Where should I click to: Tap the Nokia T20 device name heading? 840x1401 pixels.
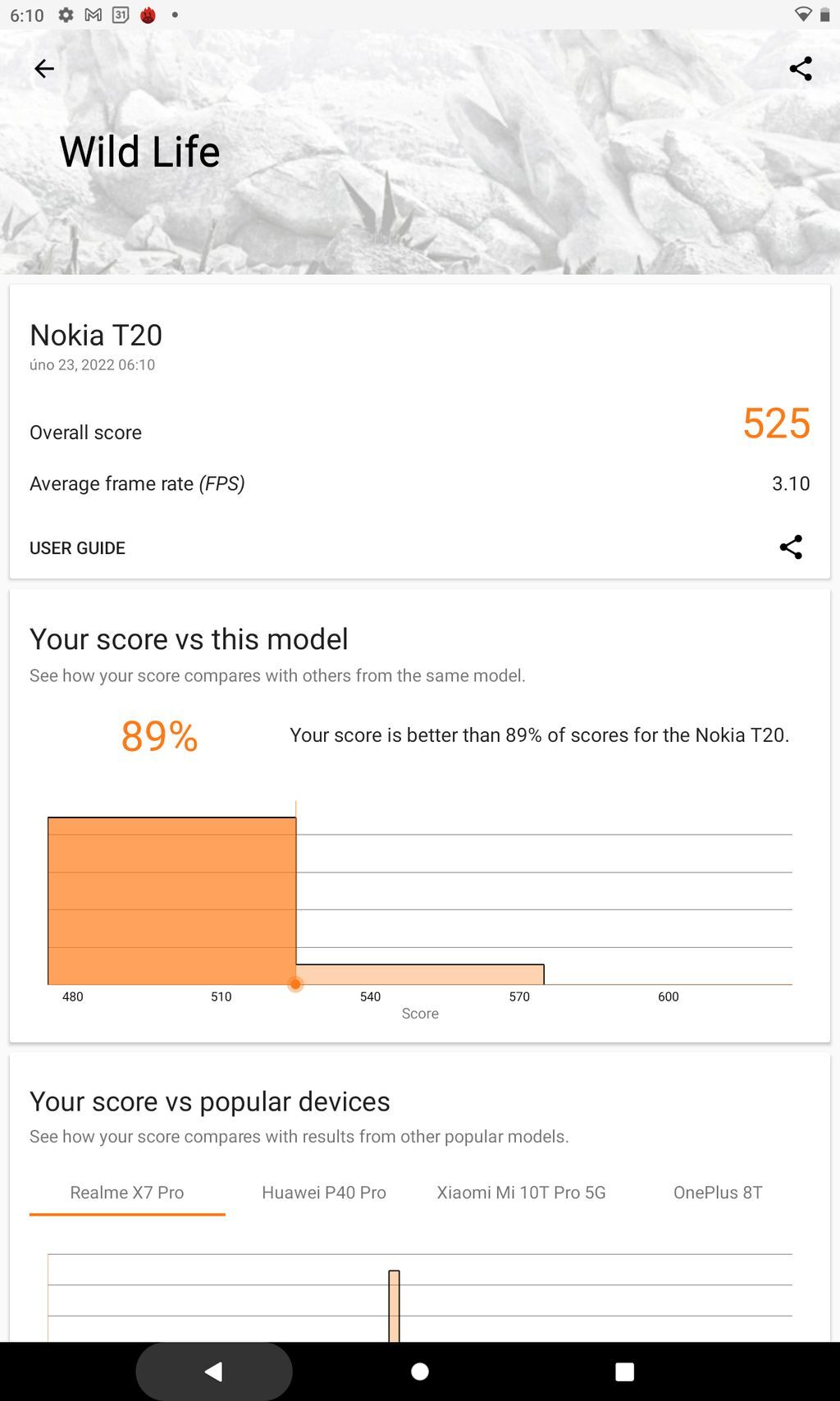point(95,335)
